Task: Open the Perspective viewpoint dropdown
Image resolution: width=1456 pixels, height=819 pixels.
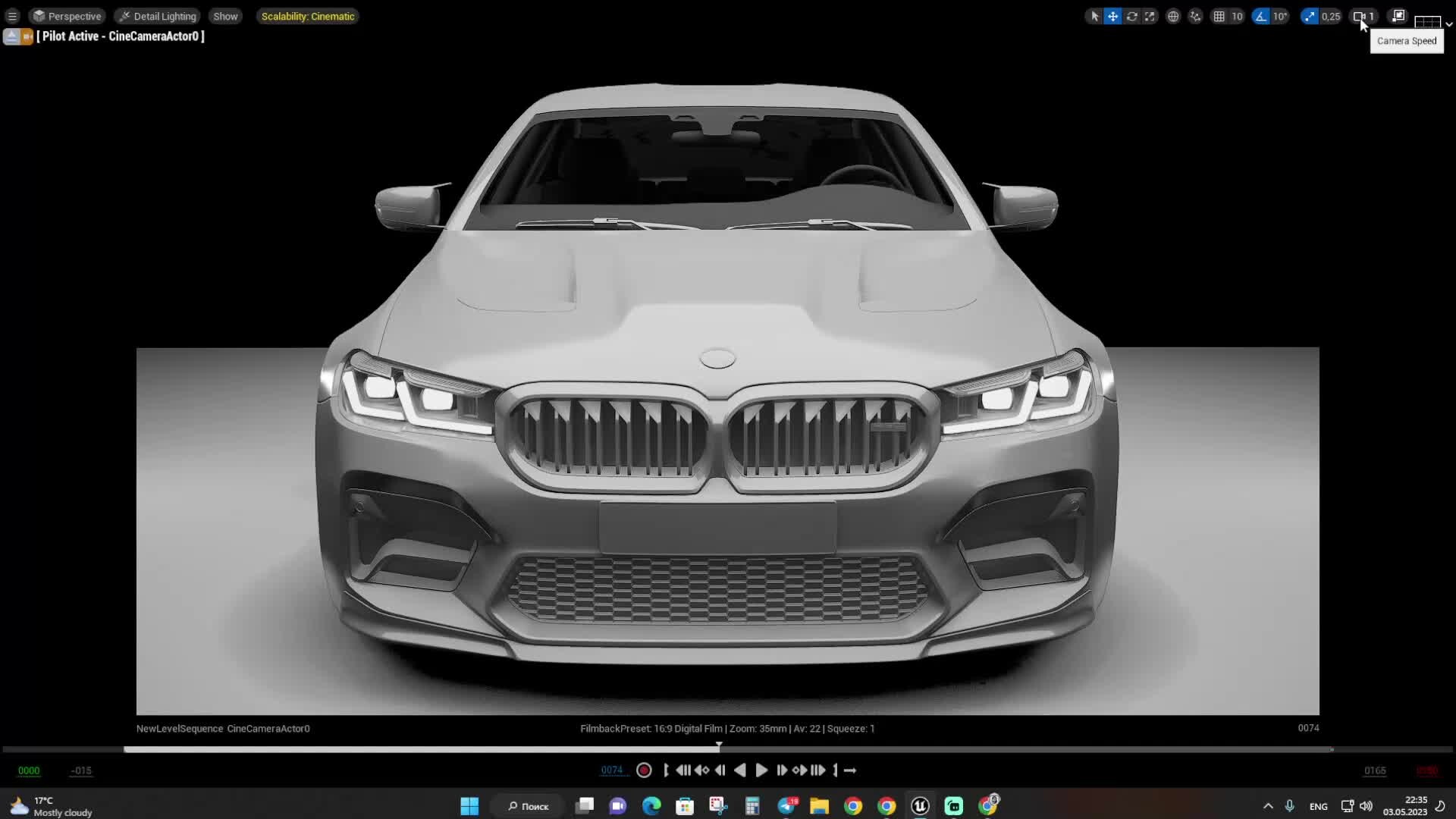Action: pos(67,16)
